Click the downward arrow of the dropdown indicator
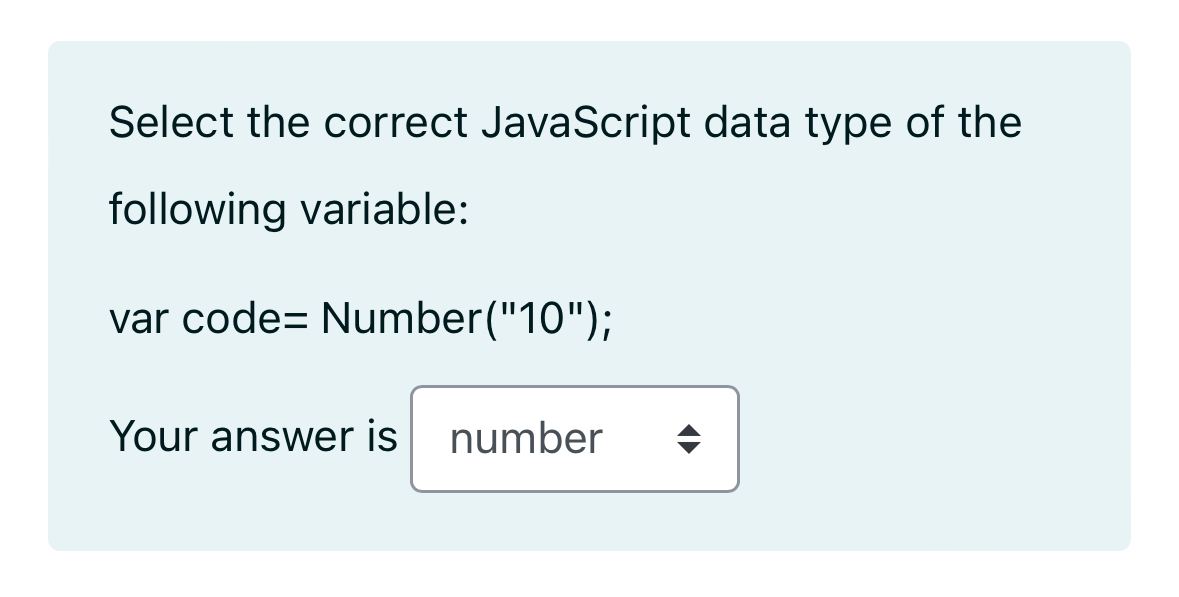1179x597 pixels. [x=691, y=447]
